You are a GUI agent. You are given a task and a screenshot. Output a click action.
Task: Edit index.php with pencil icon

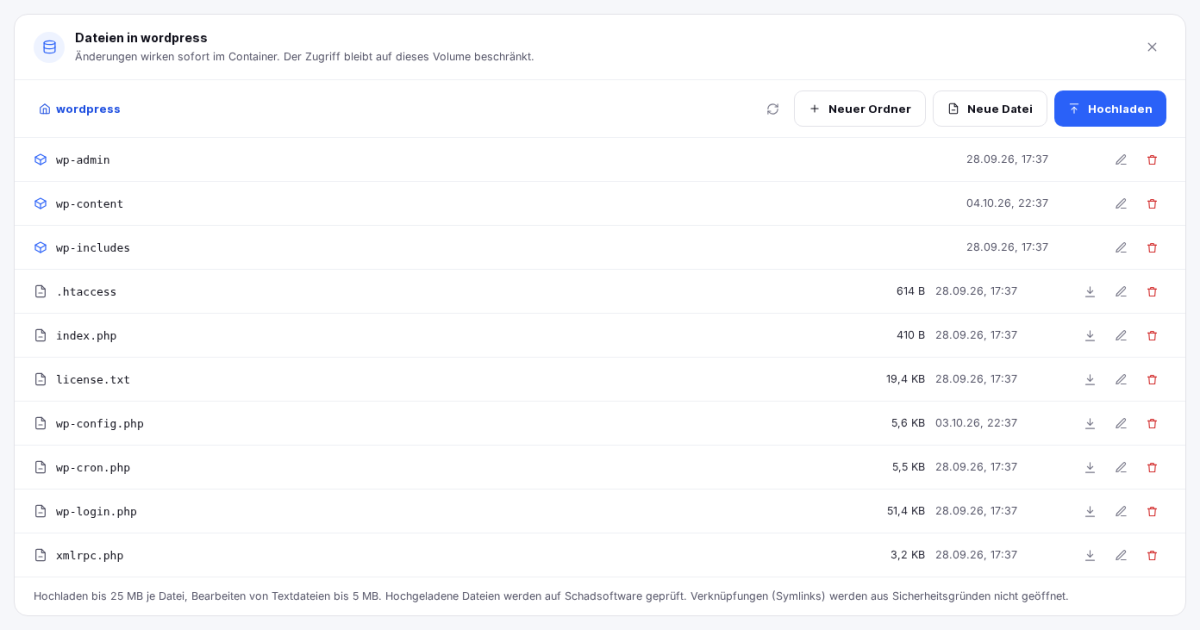coord(1121,336)
